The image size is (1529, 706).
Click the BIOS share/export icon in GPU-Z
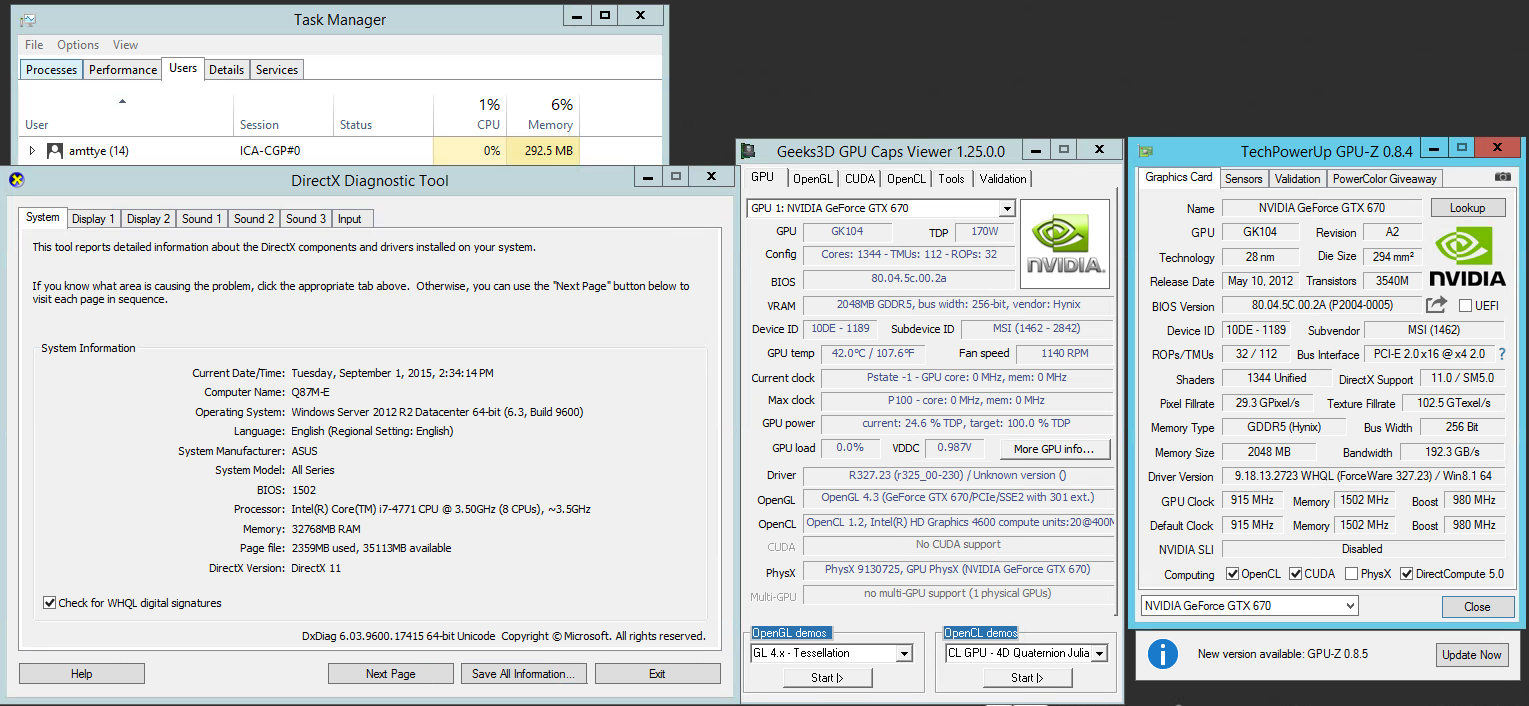click(1436, 305)
